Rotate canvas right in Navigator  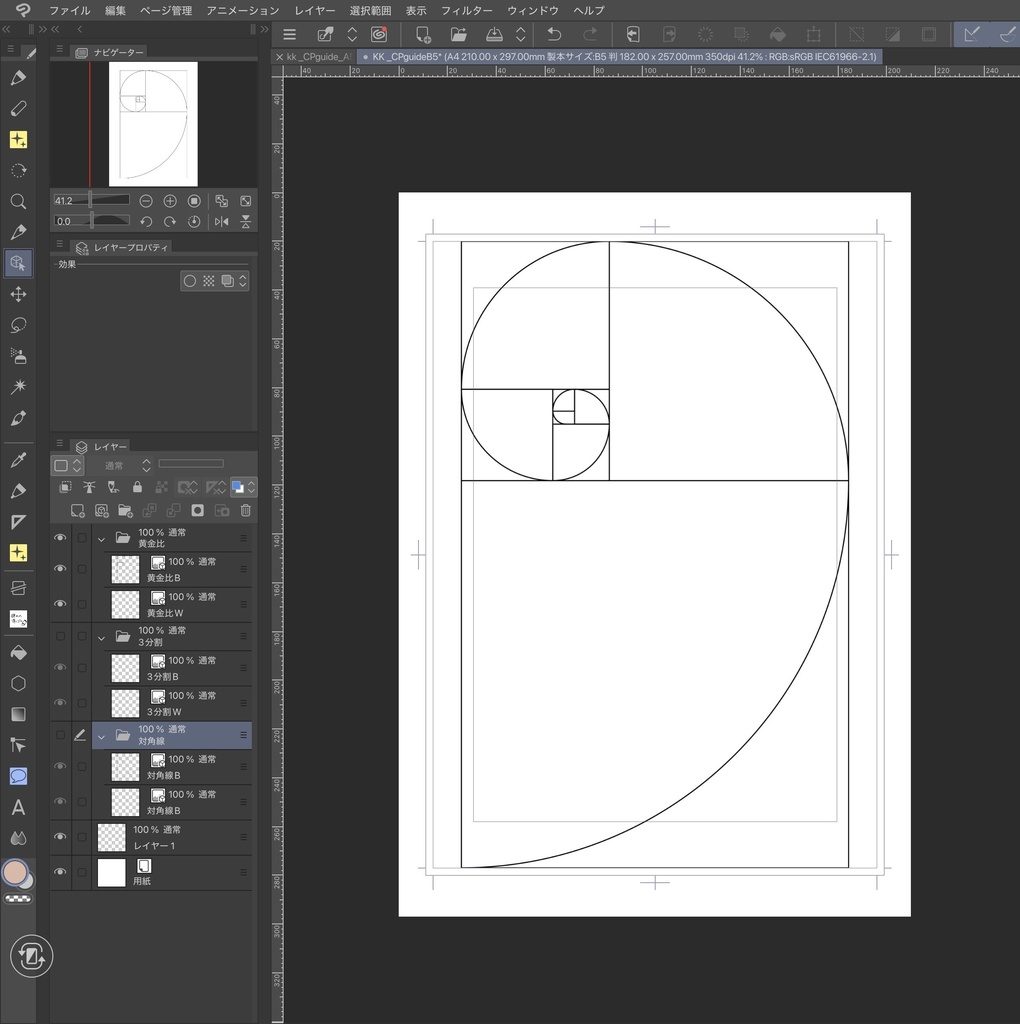point(170,221)
